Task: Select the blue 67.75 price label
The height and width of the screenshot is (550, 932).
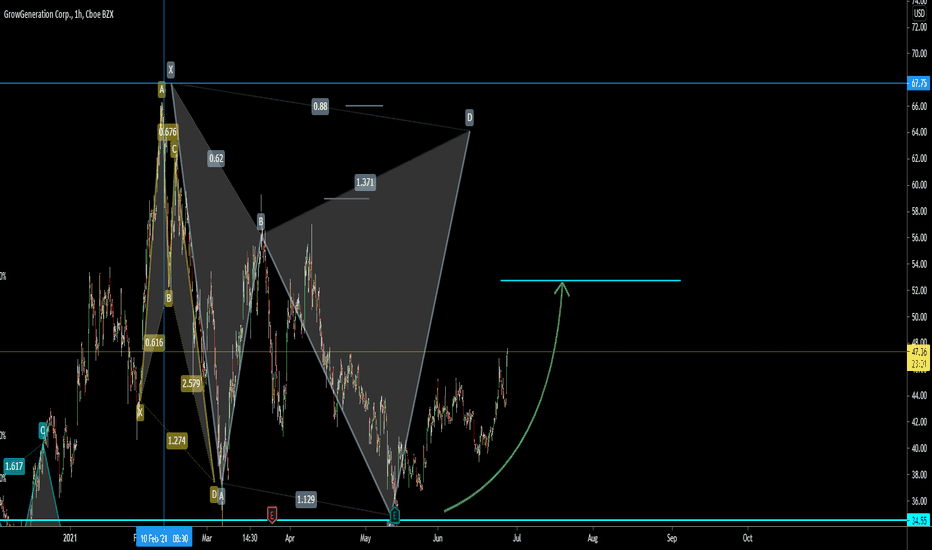Action: [x=919, y=83]
